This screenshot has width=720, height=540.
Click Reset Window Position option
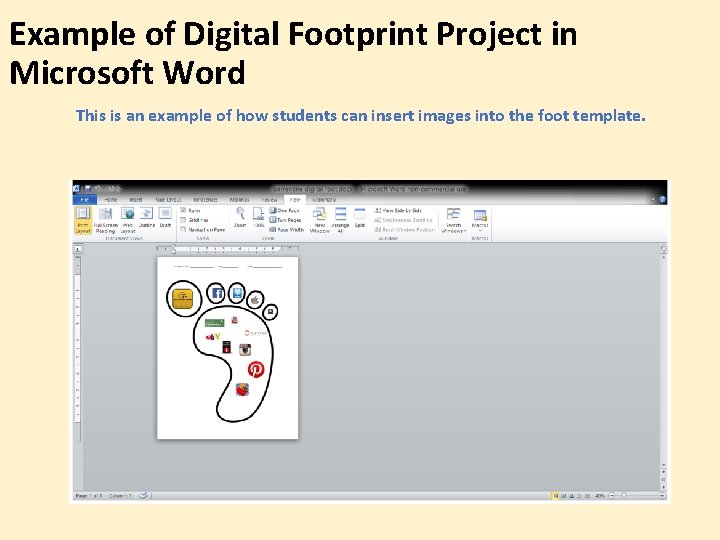point(405,229)
